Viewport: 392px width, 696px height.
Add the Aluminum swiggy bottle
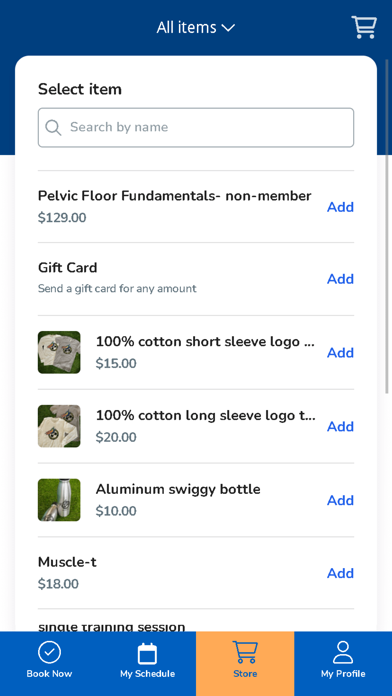click(341, 500)
